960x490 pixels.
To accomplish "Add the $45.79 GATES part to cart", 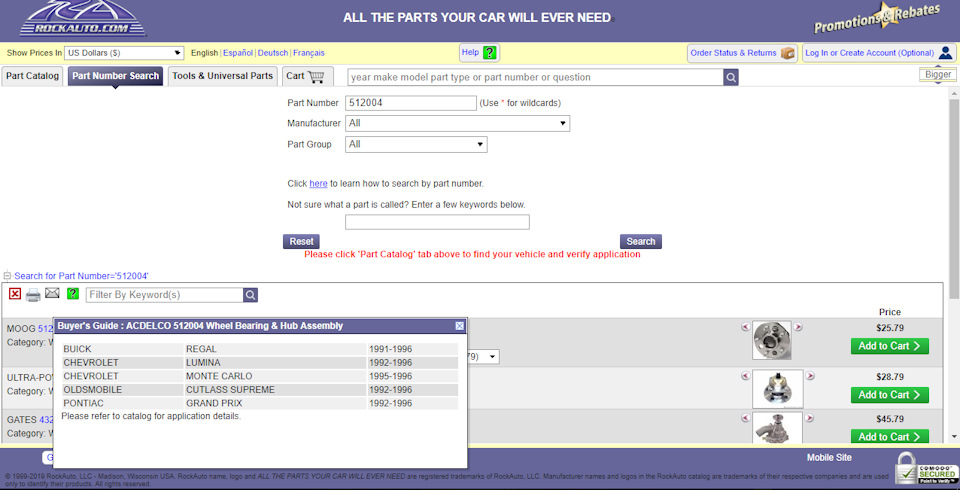I will [x=890, y=436].
